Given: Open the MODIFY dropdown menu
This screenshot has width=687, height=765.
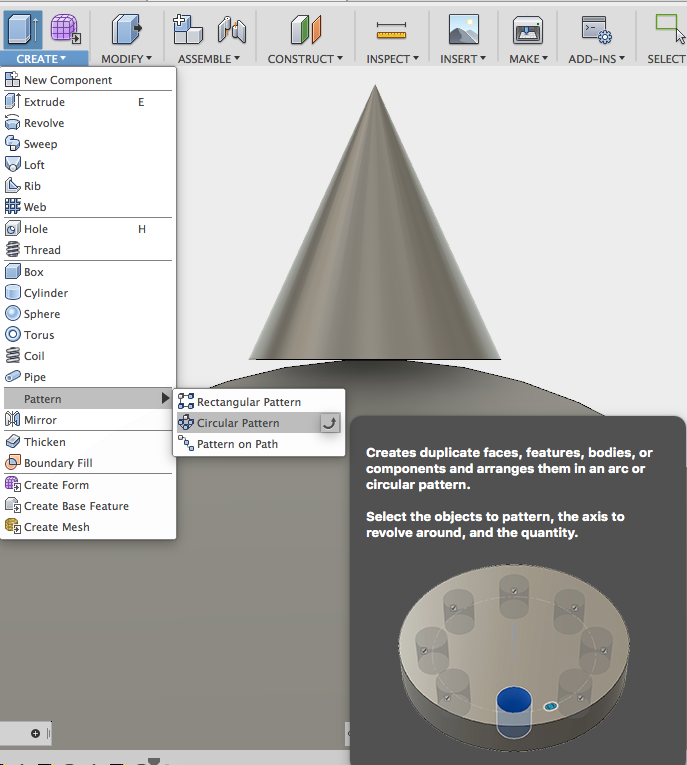Looking at the screenshot, I should [x=126, y=59].
